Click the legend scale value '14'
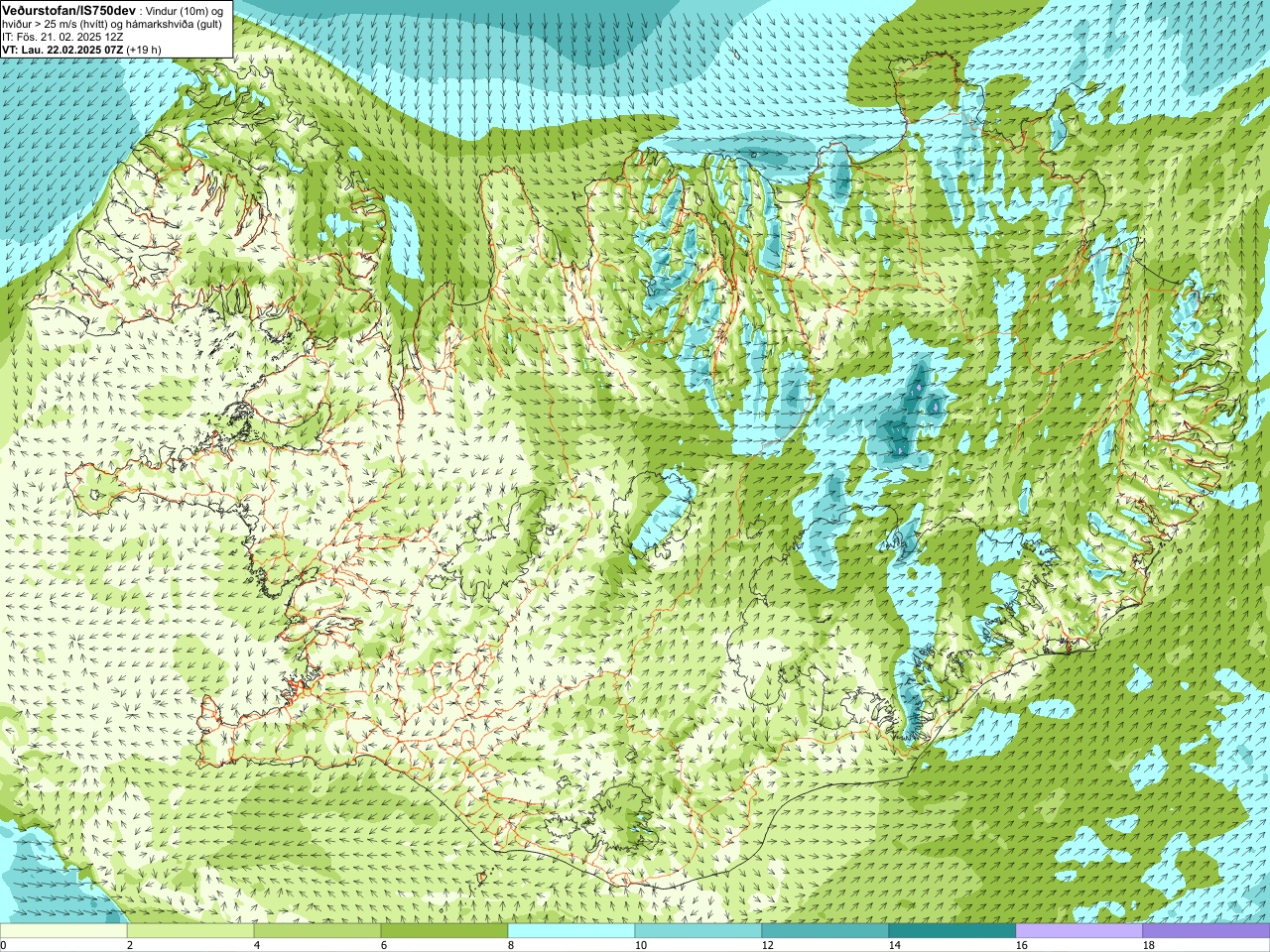Screen dimensions: 1270x952 [x=895, y=945]
